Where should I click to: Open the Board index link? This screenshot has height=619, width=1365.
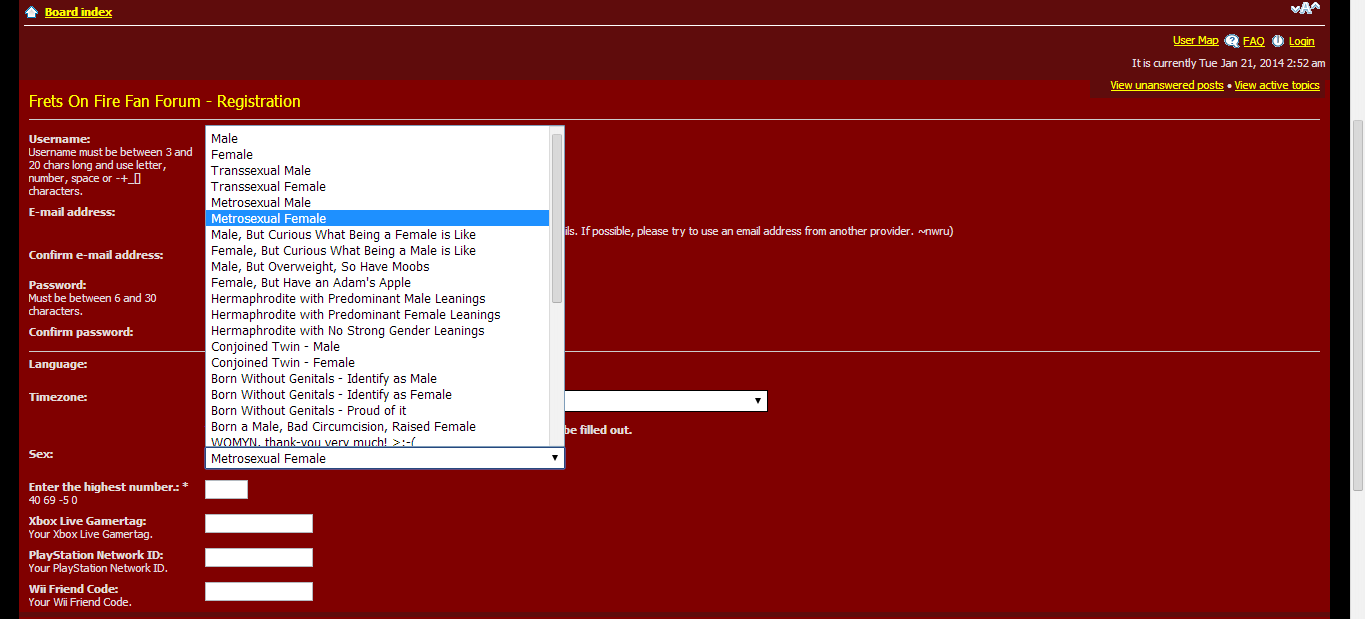coord(78,12)
